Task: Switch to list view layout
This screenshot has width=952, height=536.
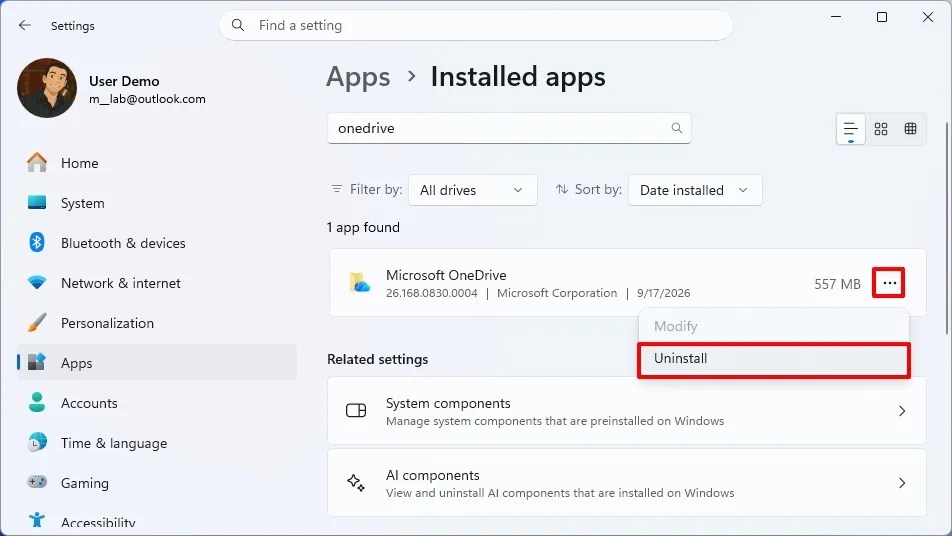Action: pos(851,129)
